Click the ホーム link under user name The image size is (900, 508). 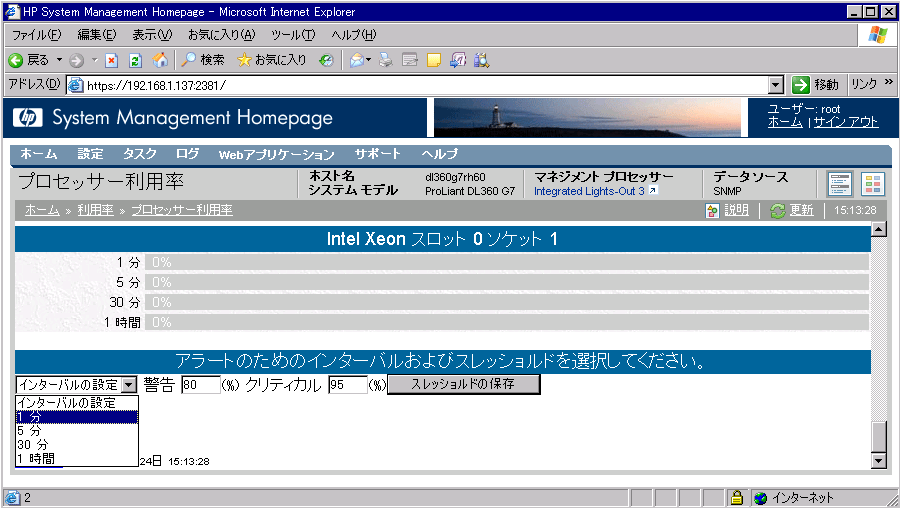tap(785, 122)
